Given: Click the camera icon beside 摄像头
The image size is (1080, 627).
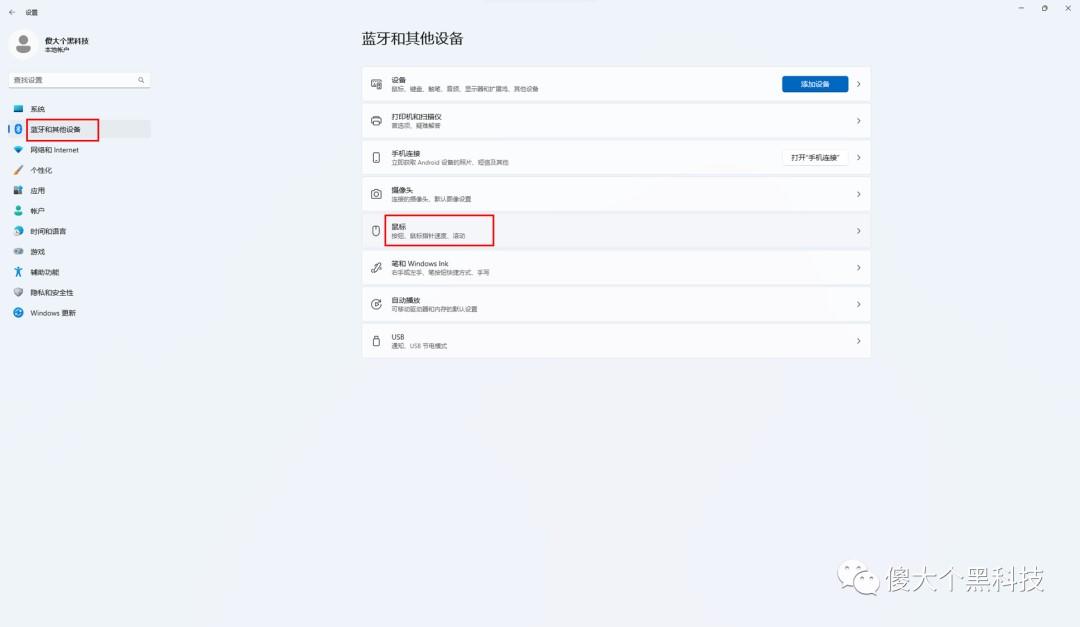Looking at the screenshot, I should 376,194.
